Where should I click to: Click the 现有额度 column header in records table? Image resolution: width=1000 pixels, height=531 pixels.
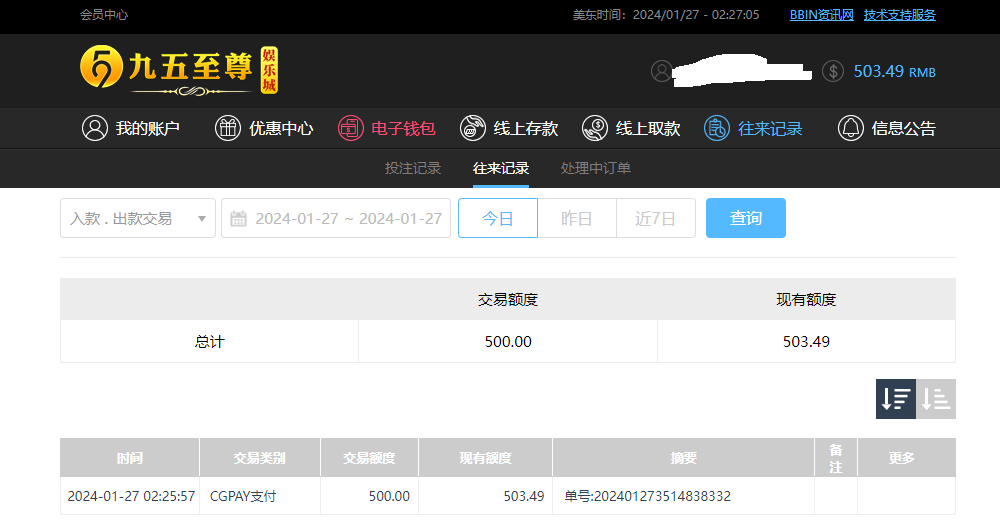tap(485, 458)
